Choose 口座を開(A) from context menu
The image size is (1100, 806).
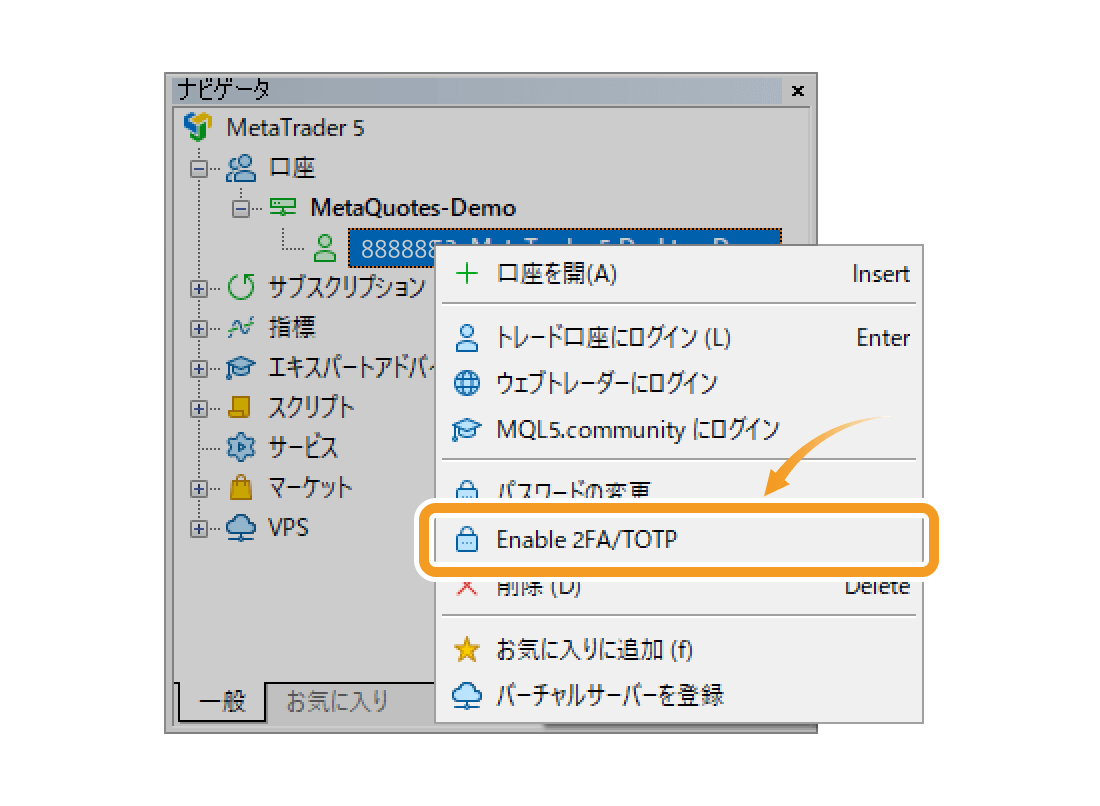[x=679, y=274]
